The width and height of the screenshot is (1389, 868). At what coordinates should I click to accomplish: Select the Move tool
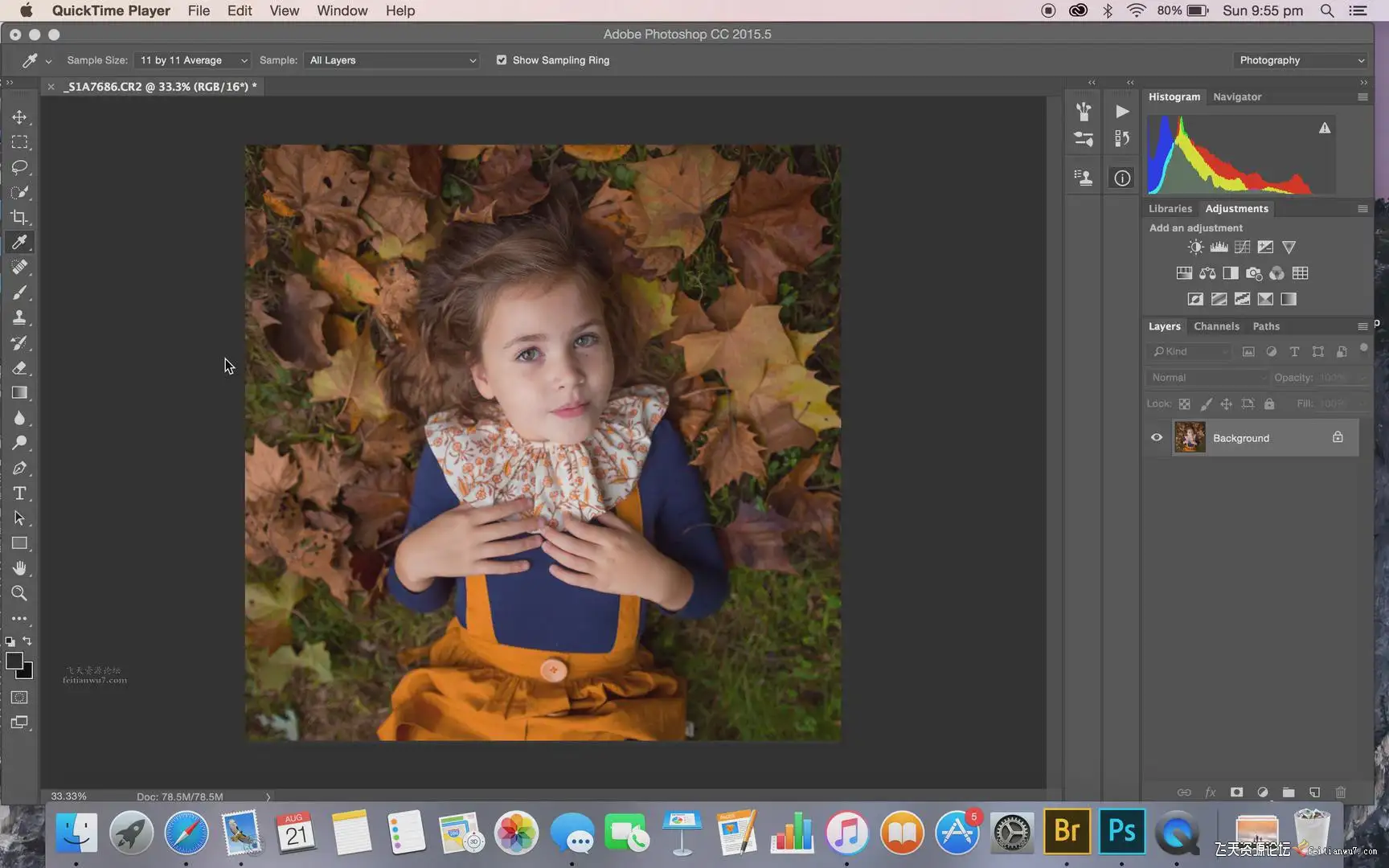coord(19,117)
